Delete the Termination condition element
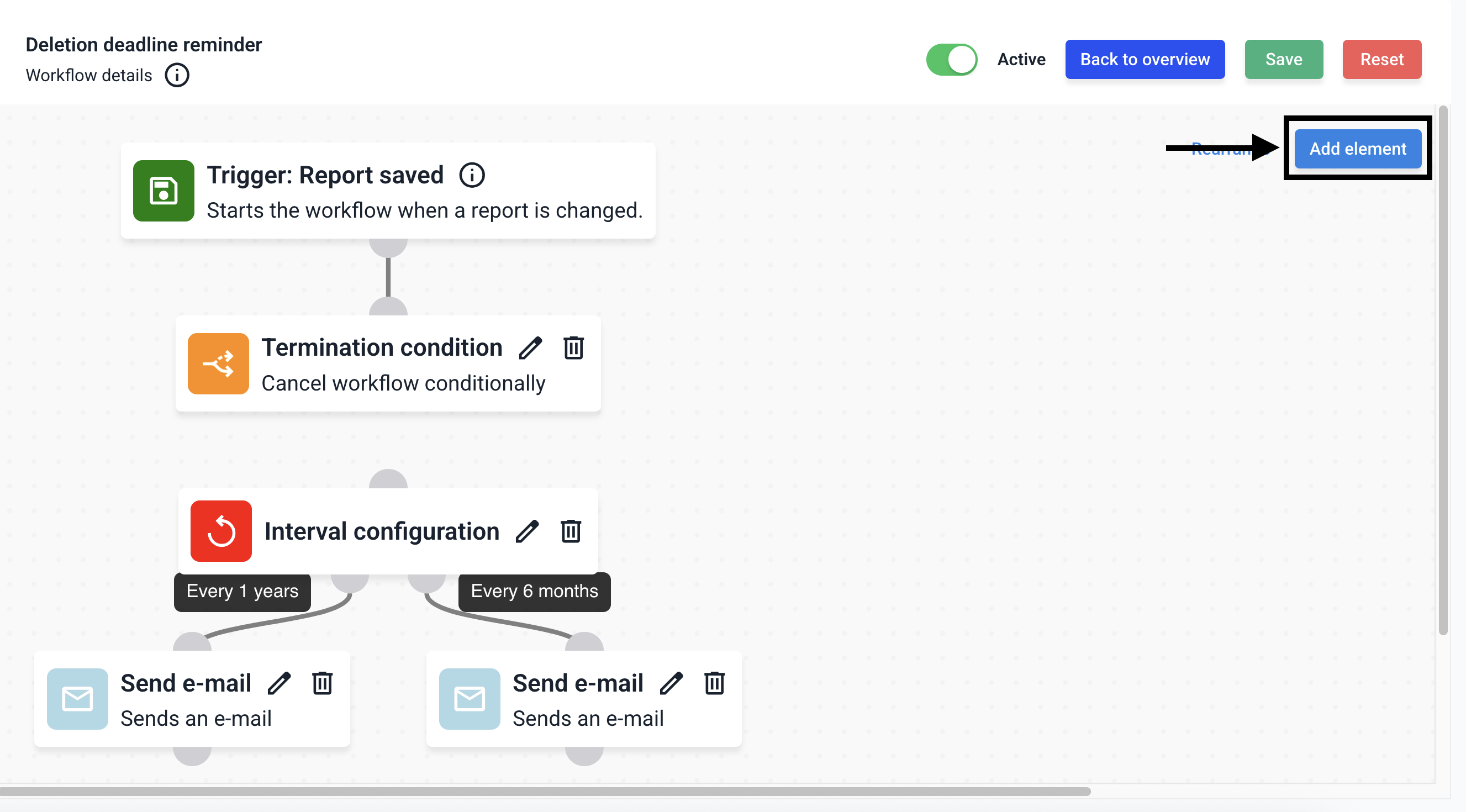The image size is (1466, 812). click(573, 347)
